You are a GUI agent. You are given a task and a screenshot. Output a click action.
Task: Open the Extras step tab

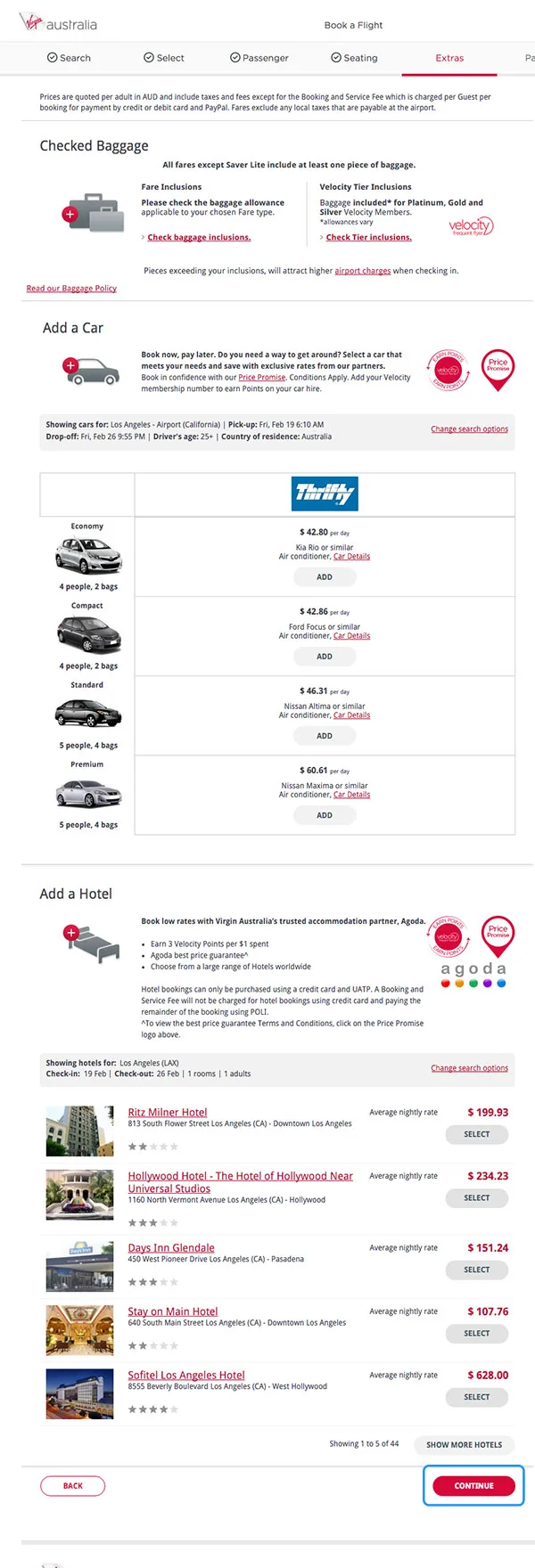pyautogui.click(x=449, y=58)
